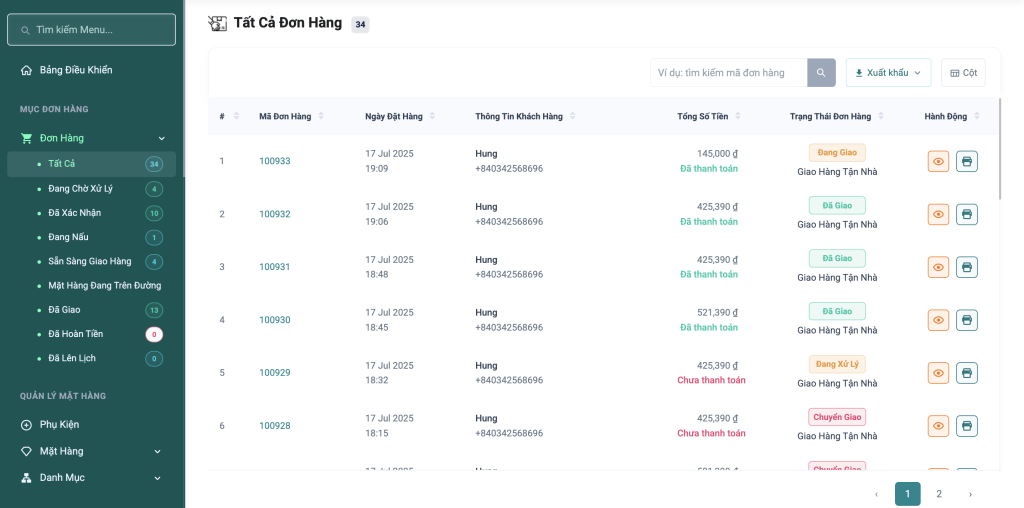This screenshot has width=1024, height=508.
Task: Click the magnifier search button
Action: click(821, 73)
